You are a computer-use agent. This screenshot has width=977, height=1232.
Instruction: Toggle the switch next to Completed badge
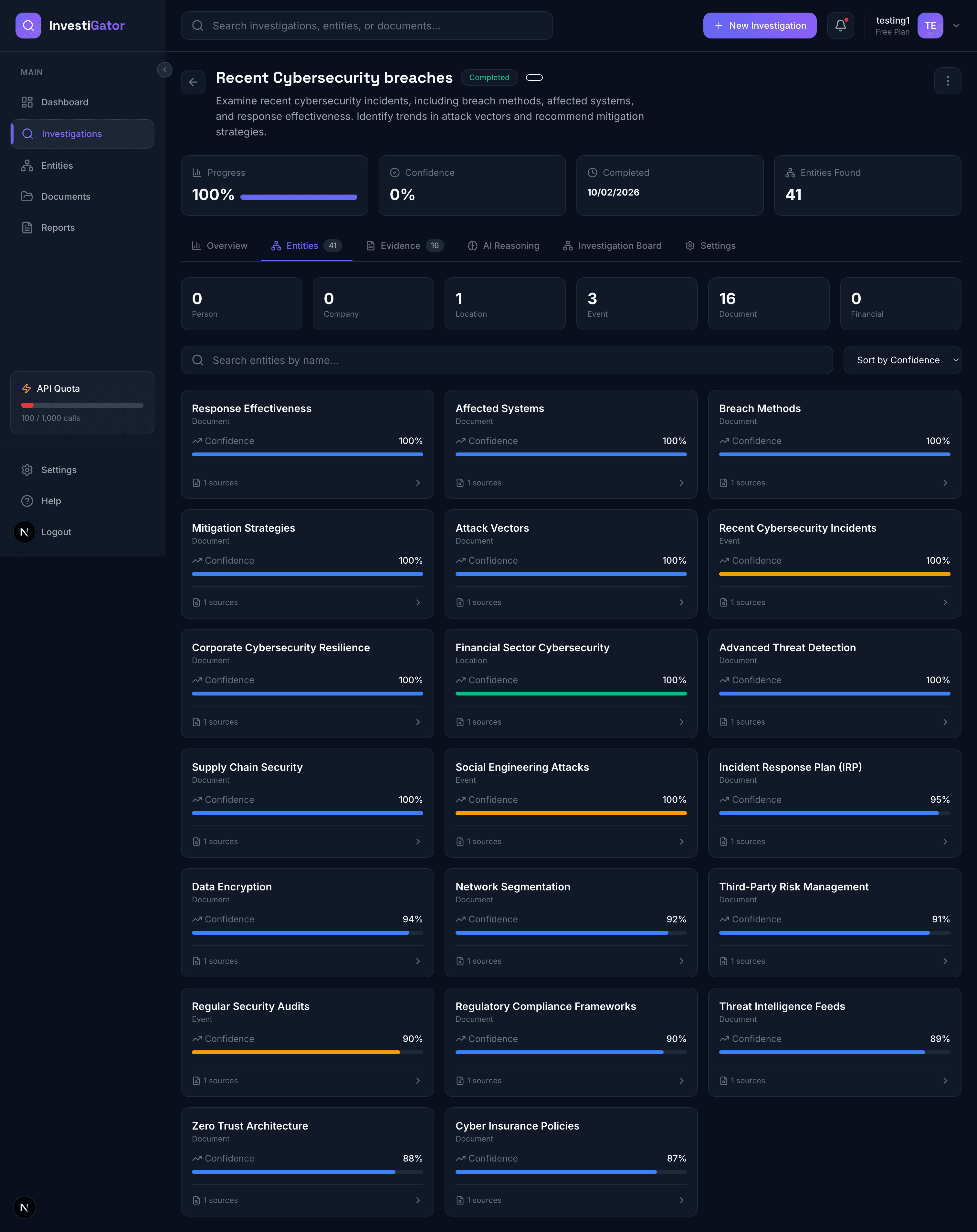tap(534, 78)
